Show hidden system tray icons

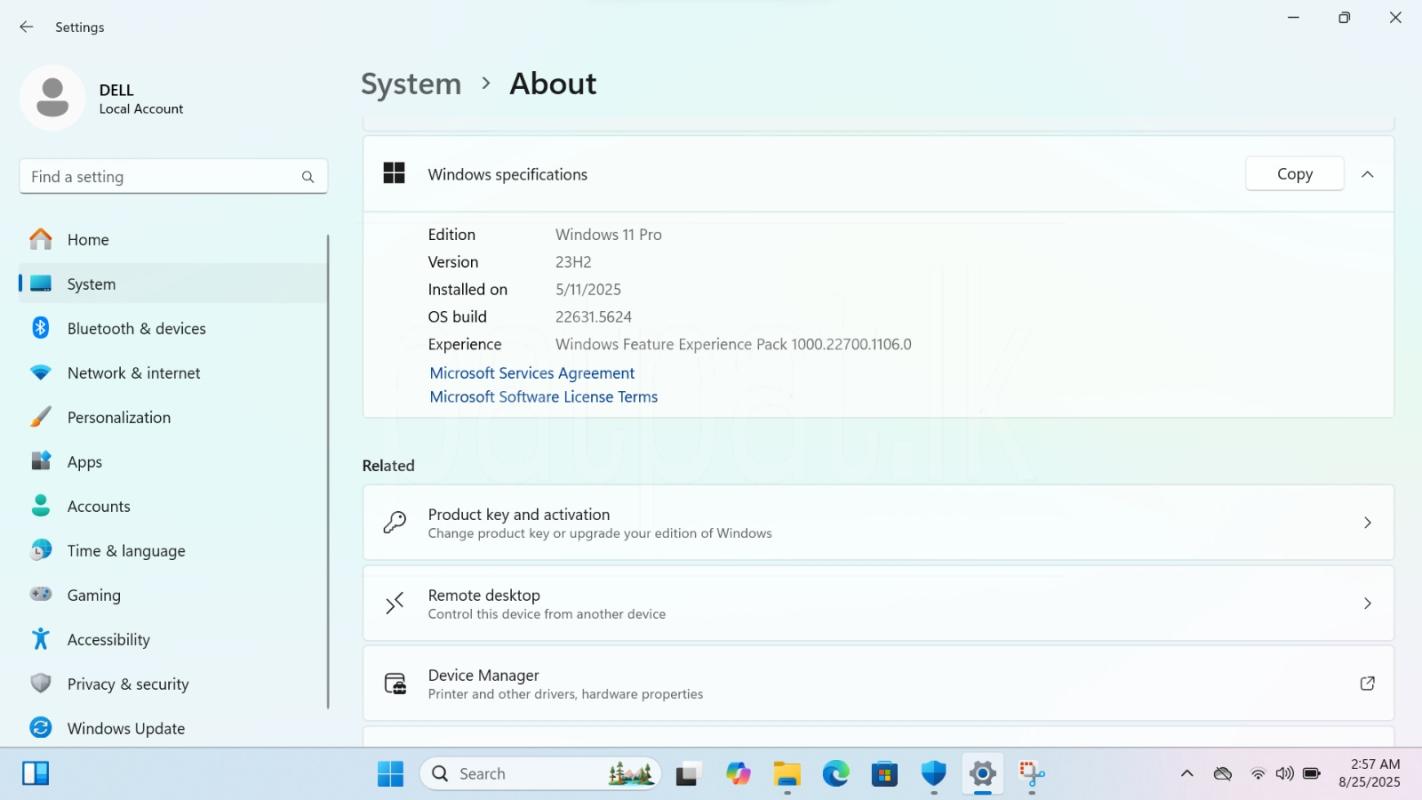click(x=1187, y=773)
